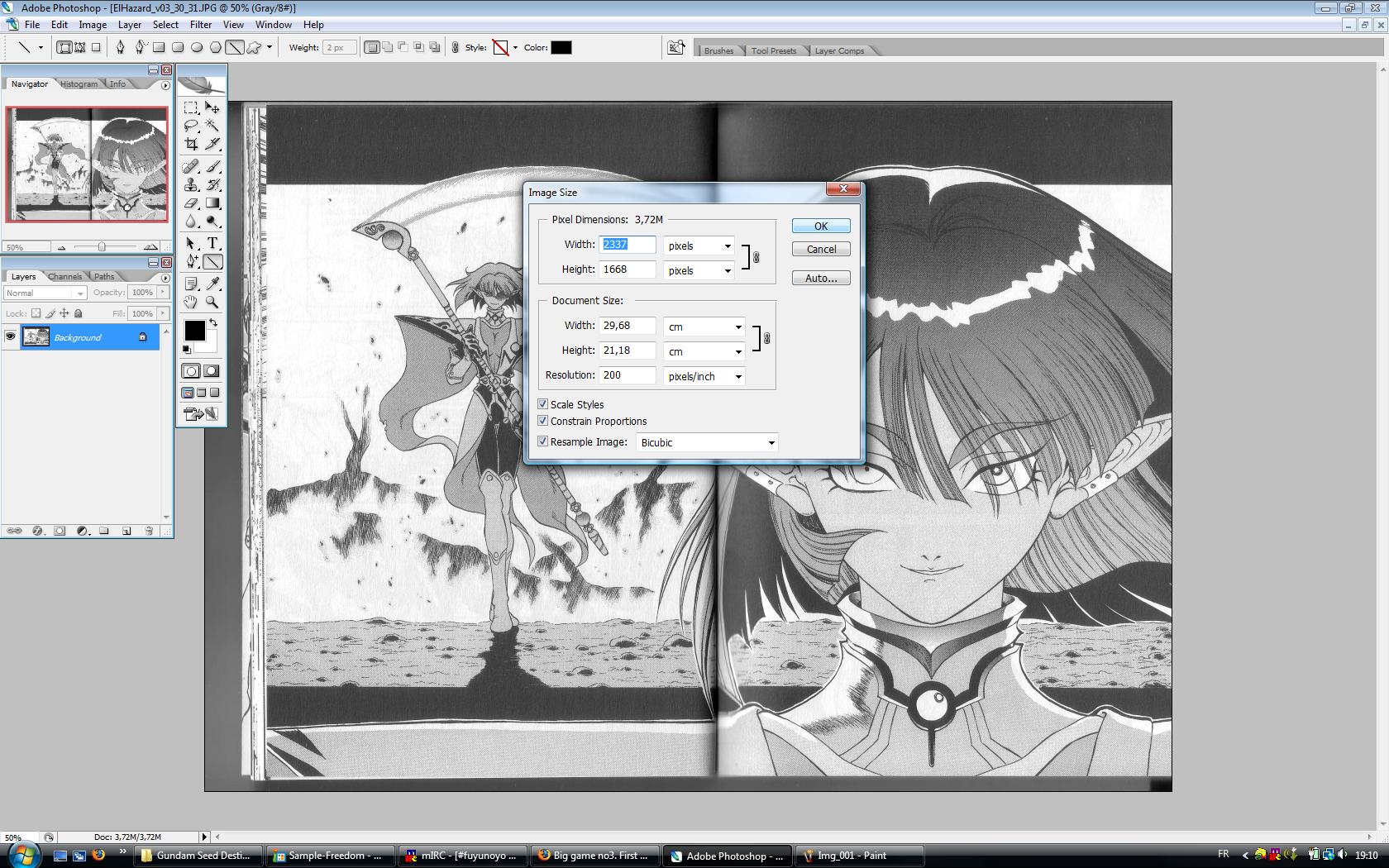Pick the Magic Wand tool
The height and width of the screenshot is (868, 1389).
click(212, 126)
